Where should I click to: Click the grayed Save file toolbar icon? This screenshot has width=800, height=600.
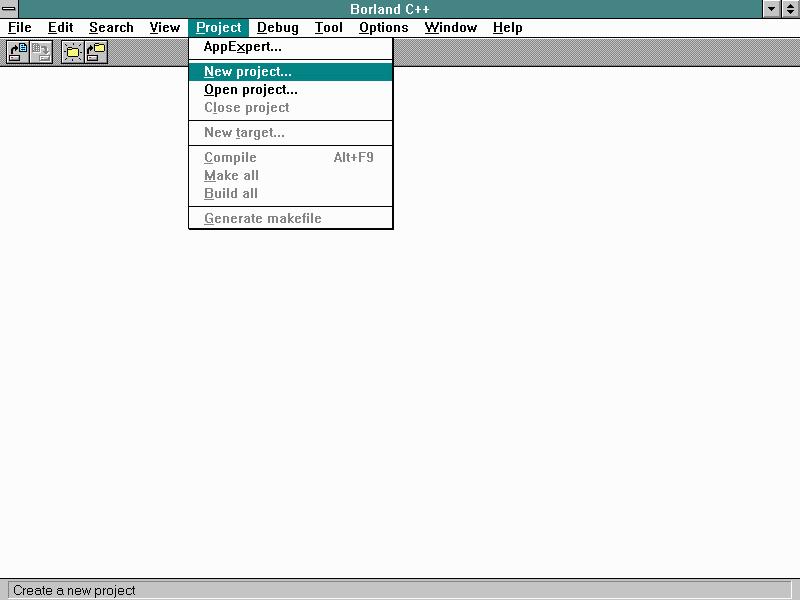[x=41, y=52]
